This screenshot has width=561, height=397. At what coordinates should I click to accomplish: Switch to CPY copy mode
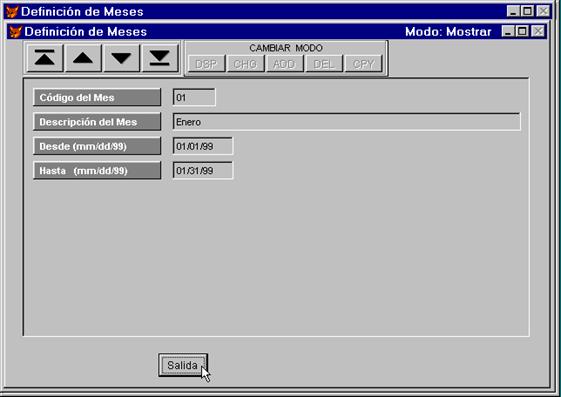click(363, 64)
